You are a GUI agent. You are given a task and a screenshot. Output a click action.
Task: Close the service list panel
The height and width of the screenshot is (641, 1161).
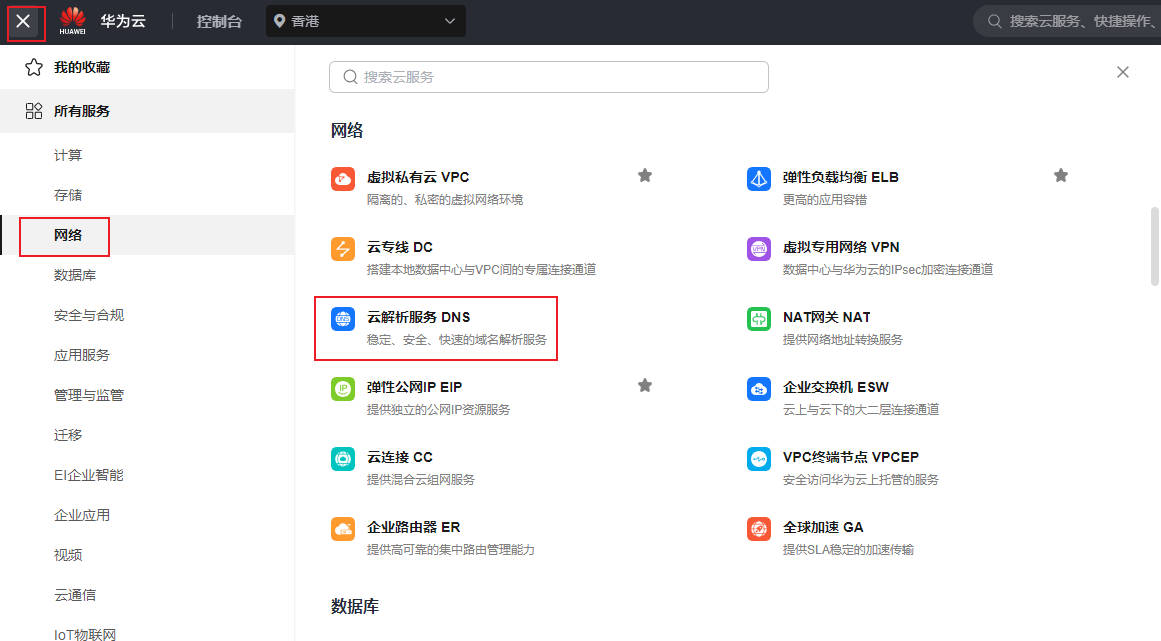tap(1123, 72)
